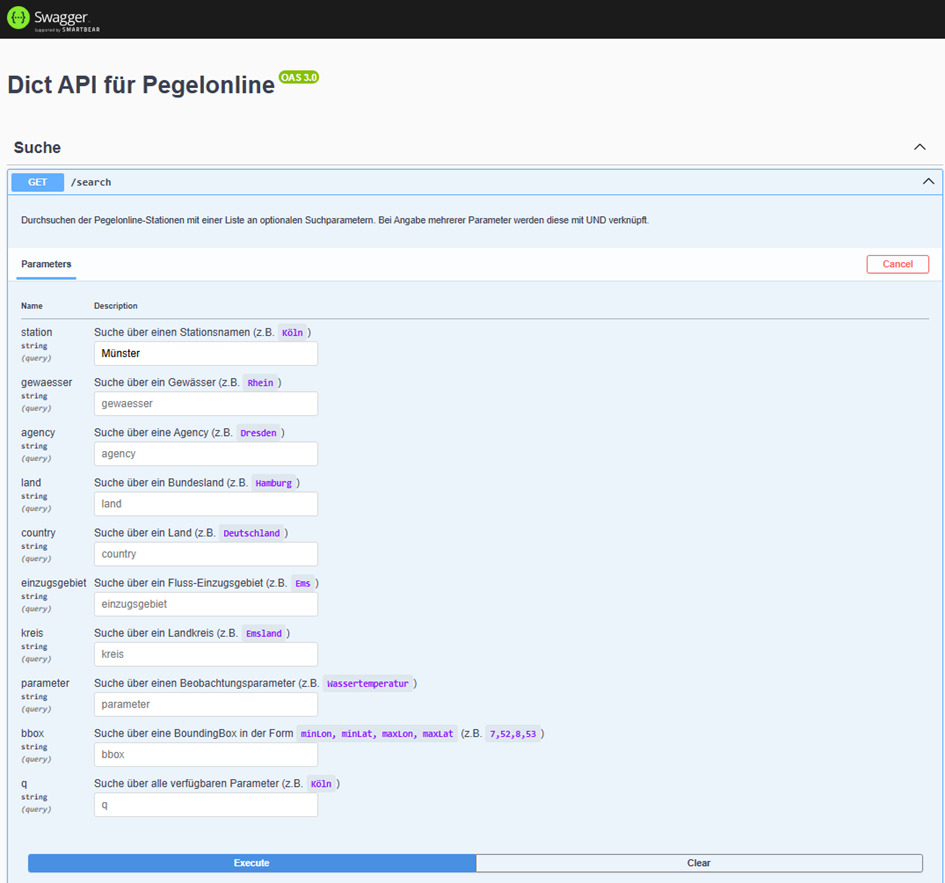This screenshot has width=945, height=883.
Task: Click the Suche section heading
Action: 37,148
